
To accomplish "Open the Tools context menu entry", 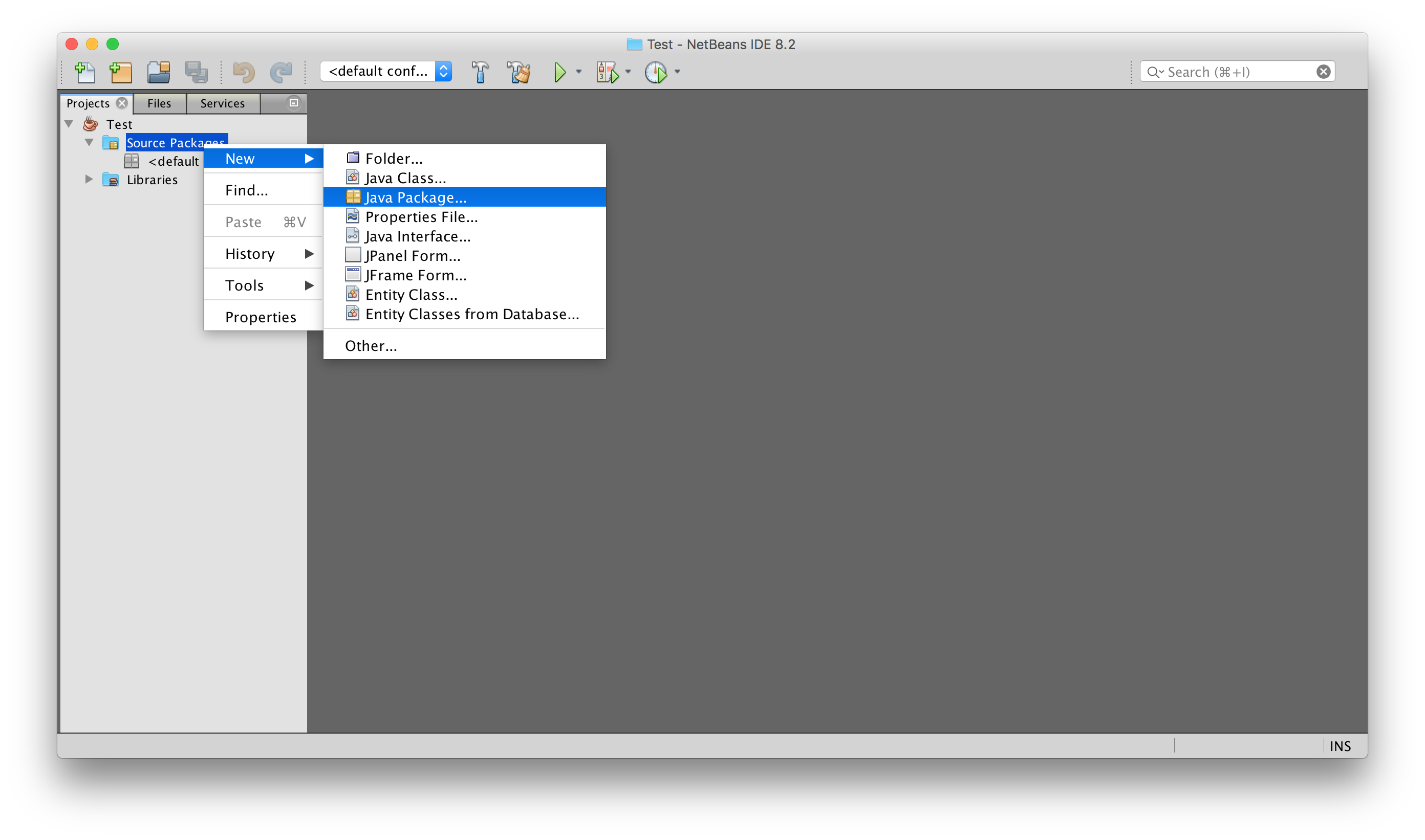I will tap(264, 285).
